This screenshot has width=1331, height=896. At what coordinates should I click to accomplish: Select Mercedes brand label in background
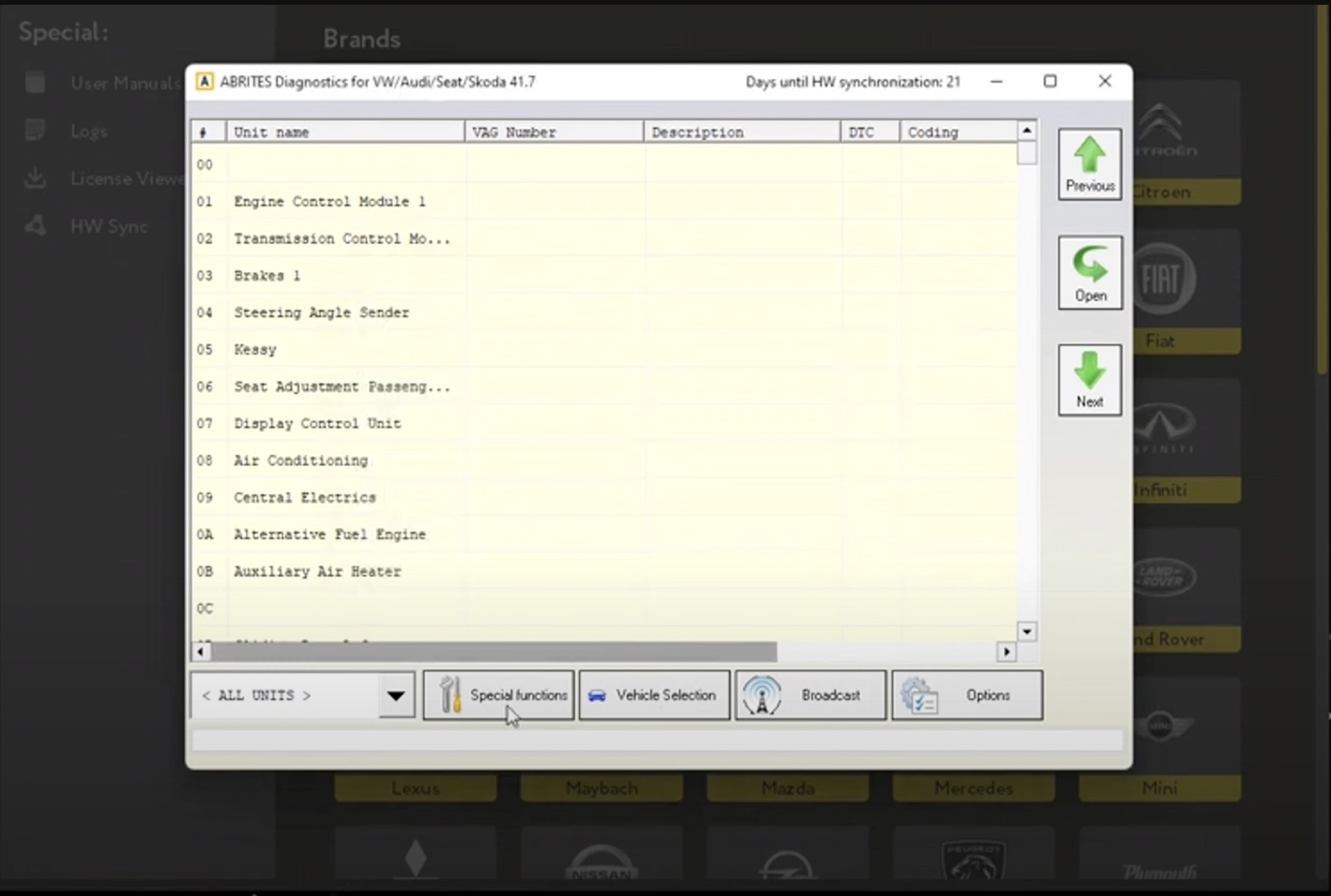973,788
